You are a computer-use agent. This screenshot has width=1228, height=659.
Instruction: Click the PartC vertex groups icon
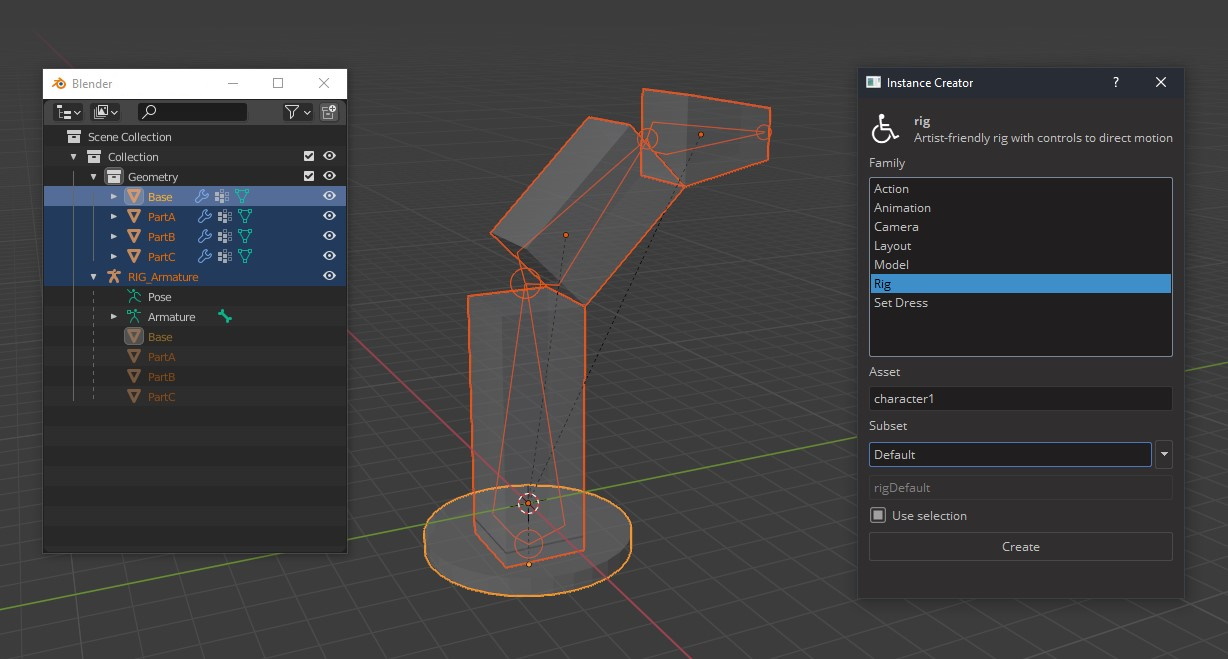224,257
